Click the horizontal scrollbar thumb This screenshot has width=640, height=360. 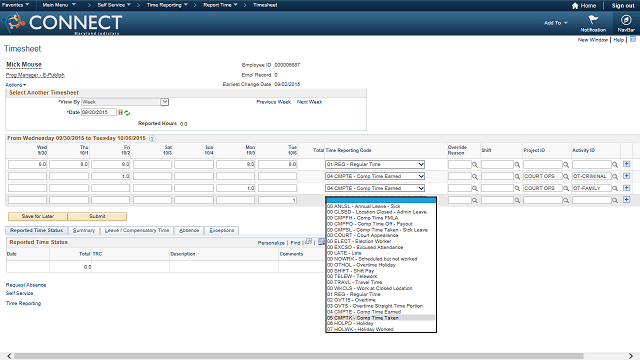(x=299, y=356)
